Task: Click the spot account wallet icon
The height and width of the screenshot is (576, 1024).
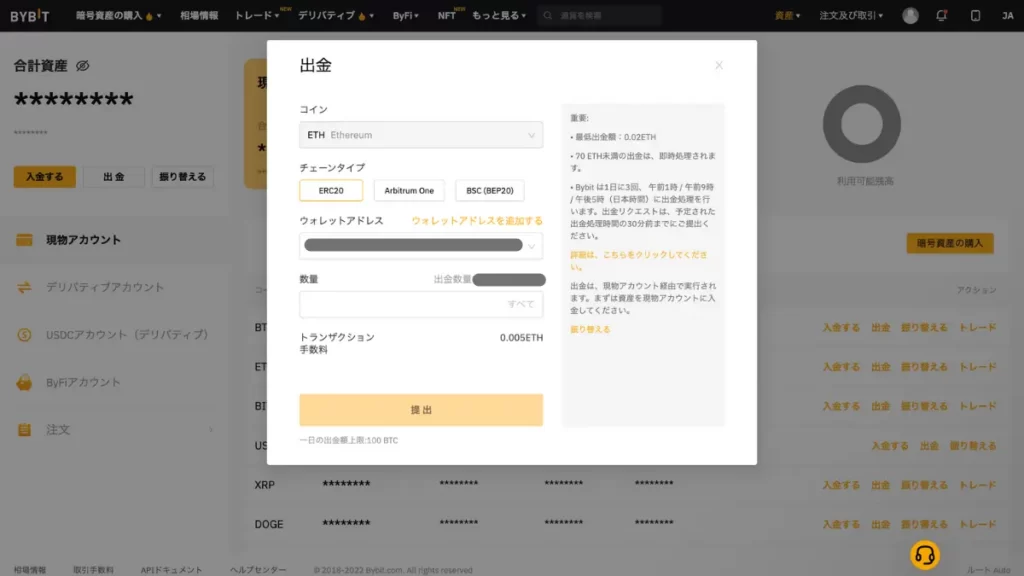Action: pos(24,240)
